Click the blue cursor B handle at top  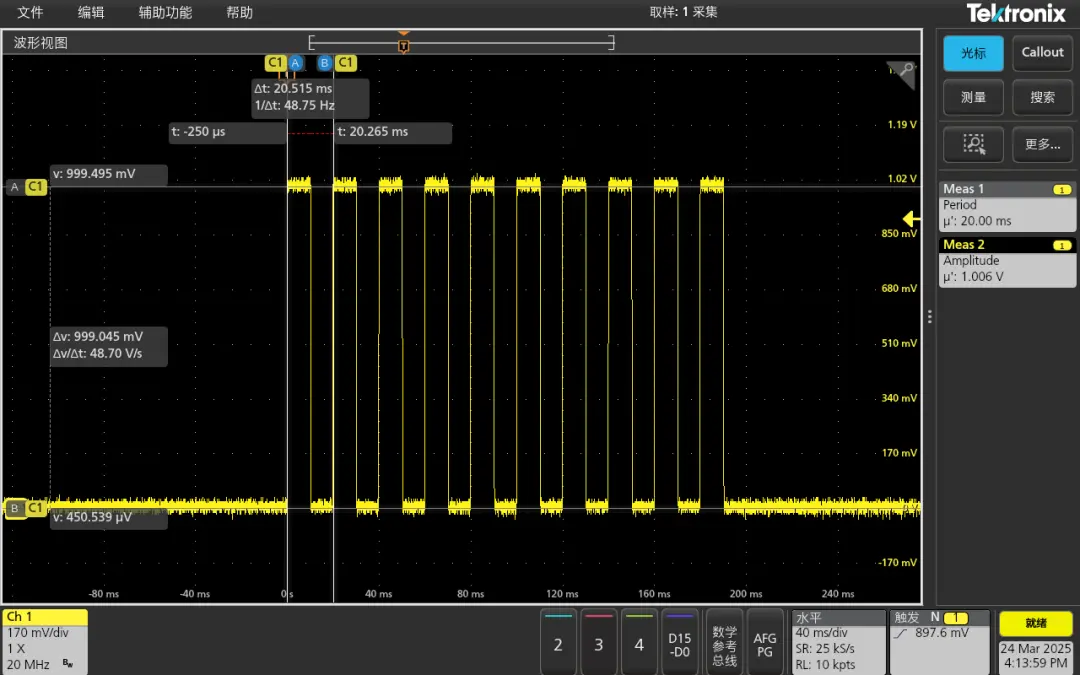(324, 63)
